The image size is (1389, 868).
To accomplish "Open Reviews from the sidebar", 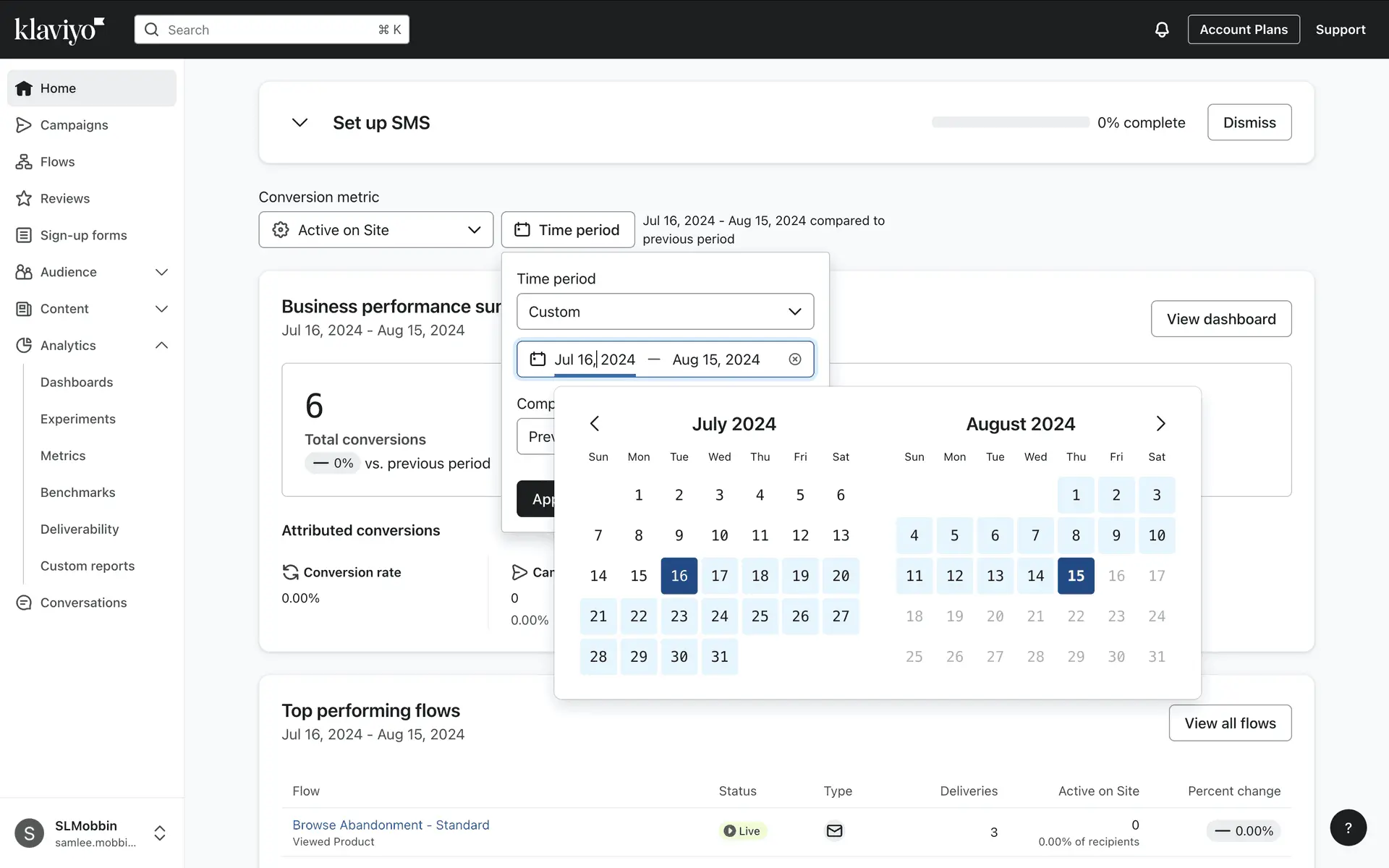I will (64, 199).
